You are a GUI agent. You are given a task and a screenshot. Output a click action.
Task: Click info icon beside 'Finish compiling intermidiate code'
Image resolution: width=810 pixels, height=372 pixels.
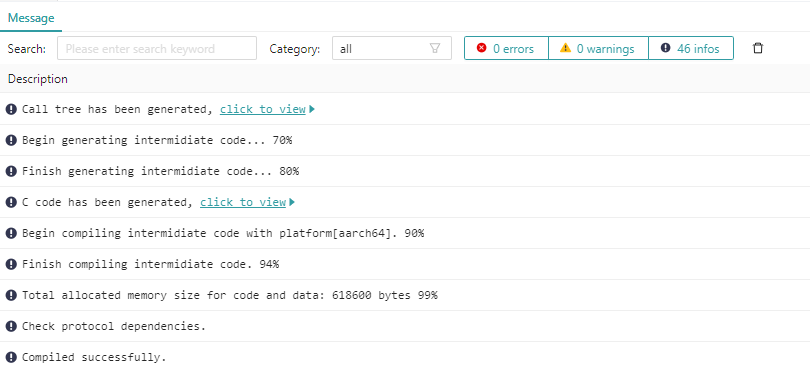(x=11, y=264)
